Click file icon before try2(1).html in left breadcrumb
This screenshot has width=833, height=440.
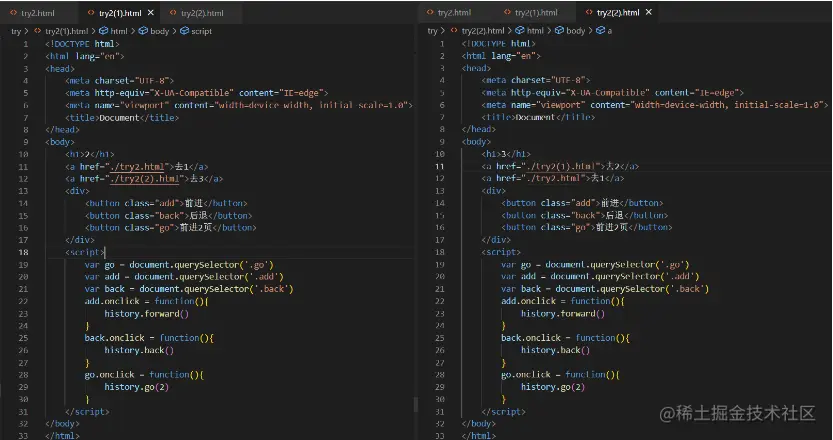[x=38, y=31]
